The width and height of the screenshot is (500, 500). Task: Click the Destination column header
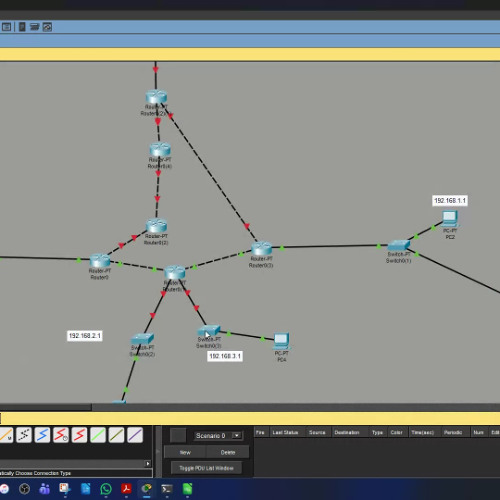(x=347, y=432)
